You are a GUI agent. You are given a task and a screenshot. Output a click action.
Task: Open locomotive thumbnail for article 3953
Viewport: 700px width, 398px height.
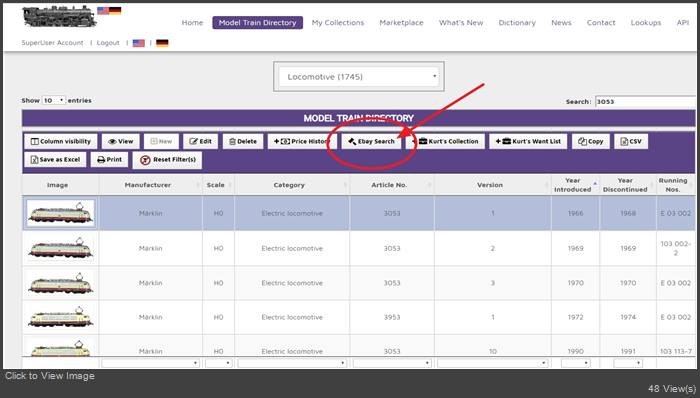[60, 317]
